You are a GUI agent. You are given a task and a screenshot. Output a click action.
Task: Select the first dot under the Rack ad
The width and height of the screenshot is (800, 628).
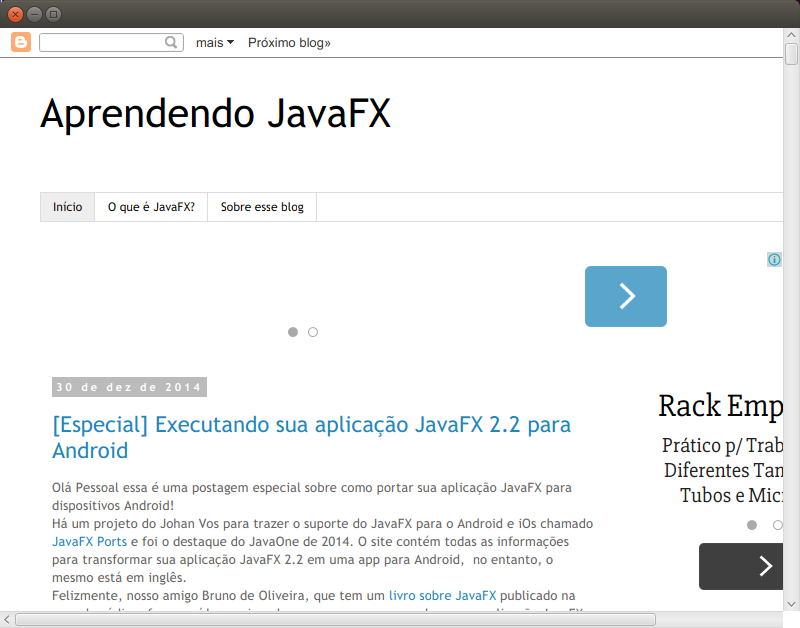(x=752, y=523)
